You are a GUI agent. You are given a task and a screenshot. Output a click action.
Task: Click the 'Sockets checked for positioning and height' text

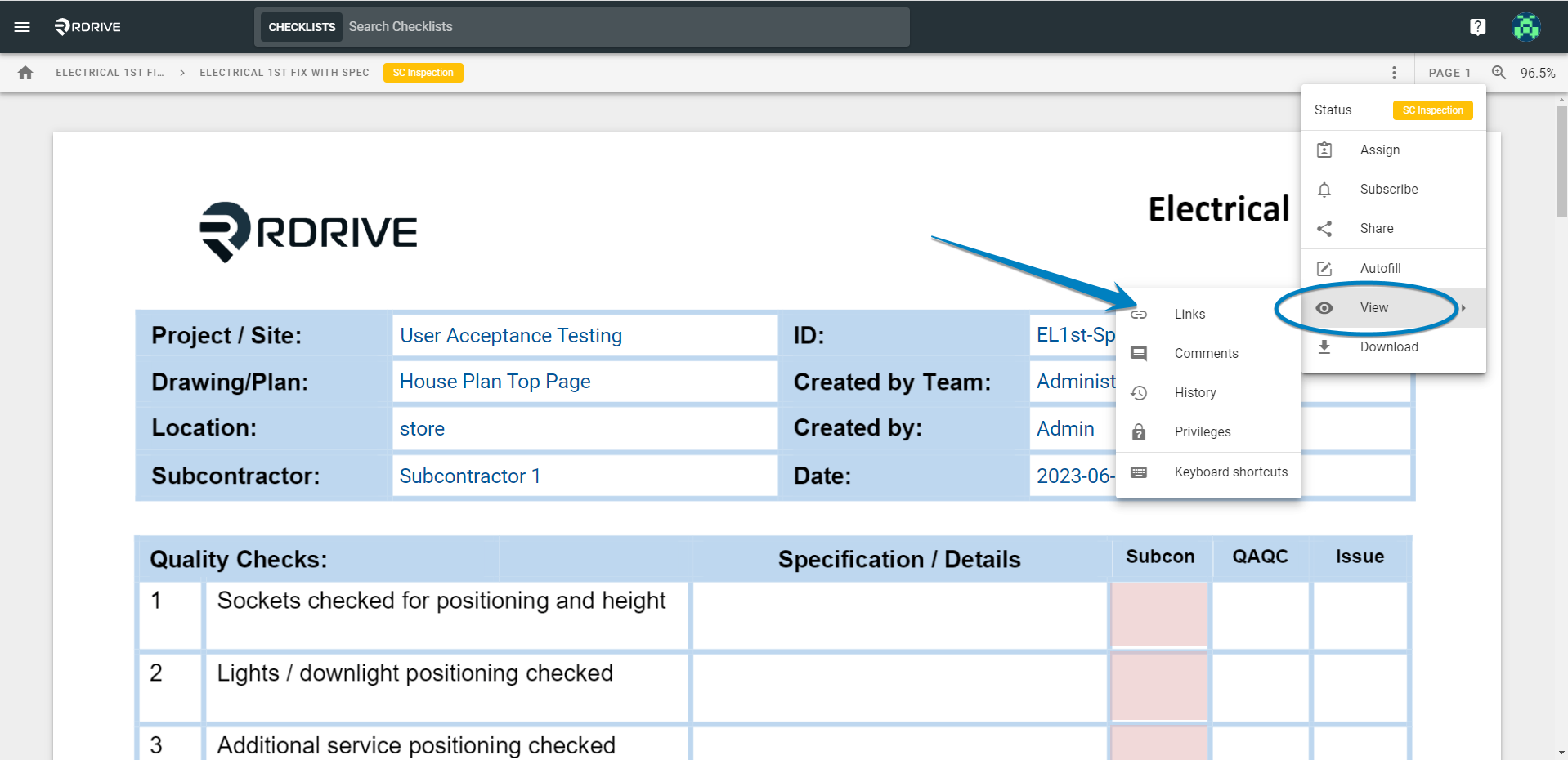click(x=441, y=601)
